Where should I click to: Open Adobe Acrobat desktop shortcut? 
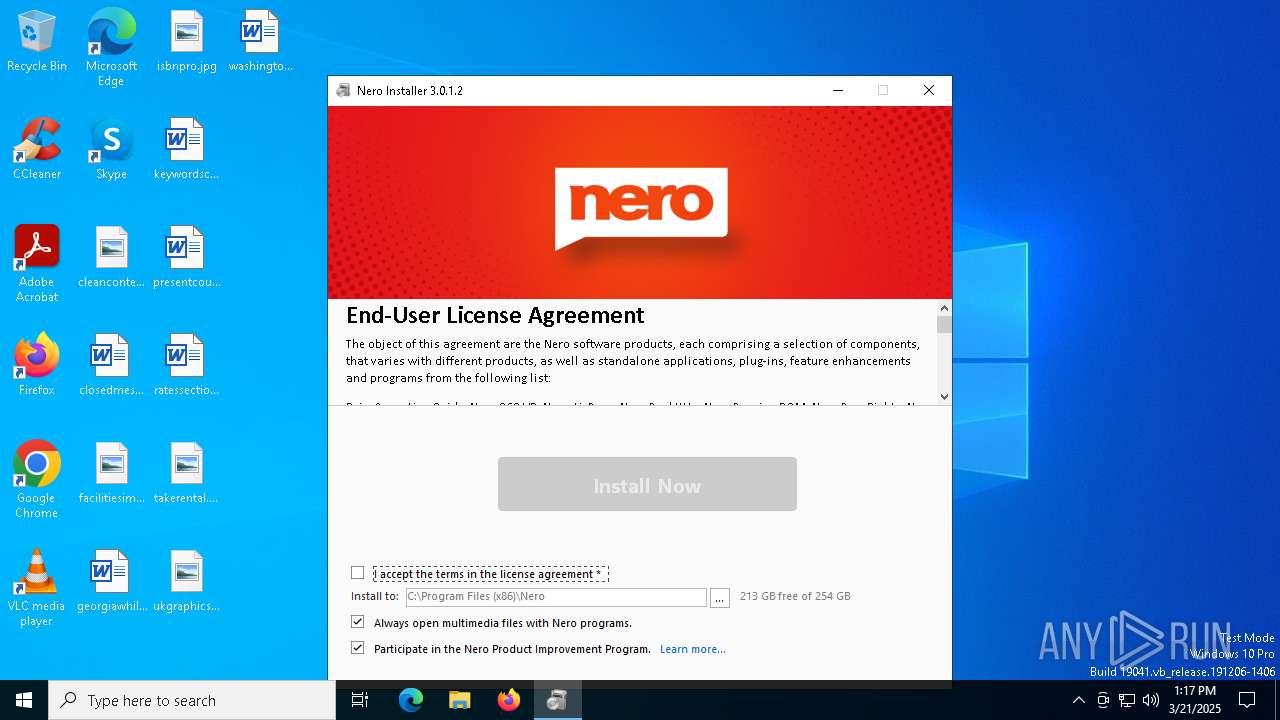pos(37,264)
